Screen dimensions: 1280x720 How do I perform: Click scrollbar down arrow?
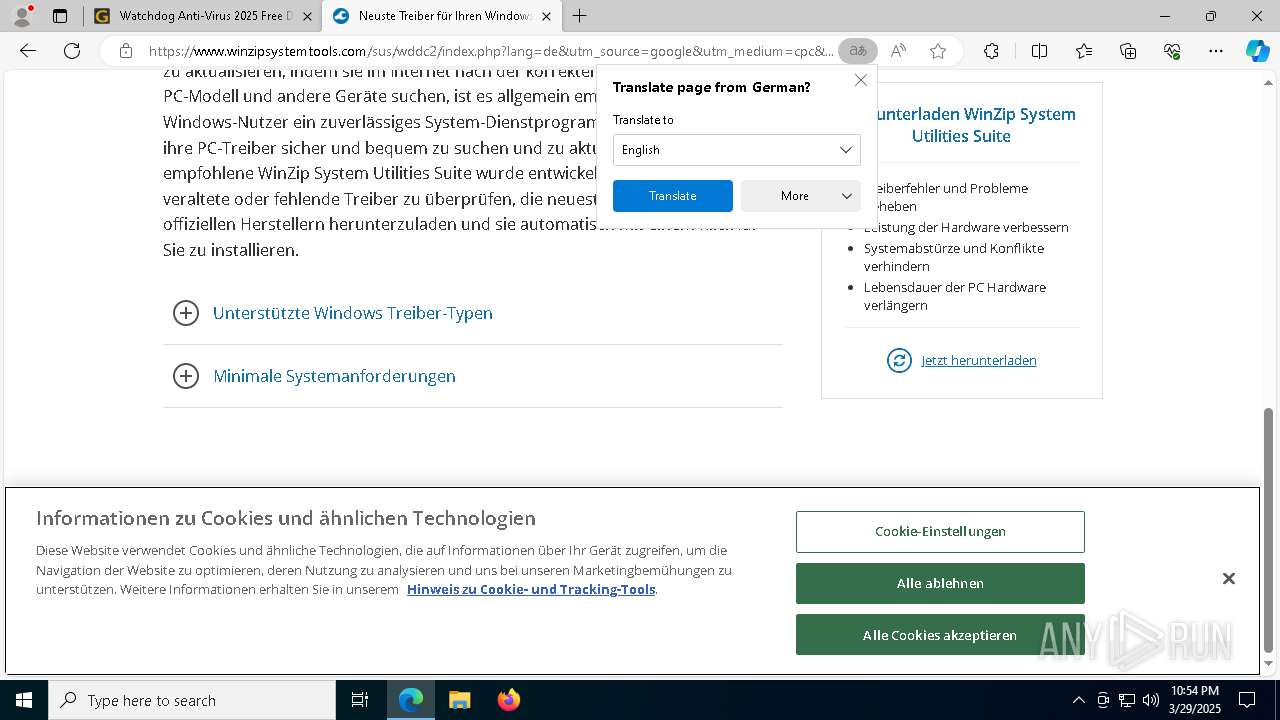tap(1269, 664)
